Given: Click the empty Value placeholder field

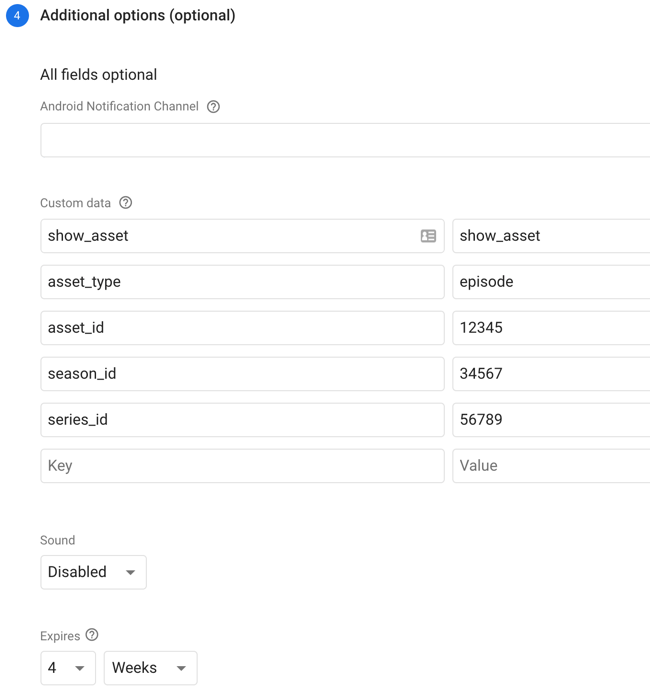Looking at the screenshot, I should 551,465.
